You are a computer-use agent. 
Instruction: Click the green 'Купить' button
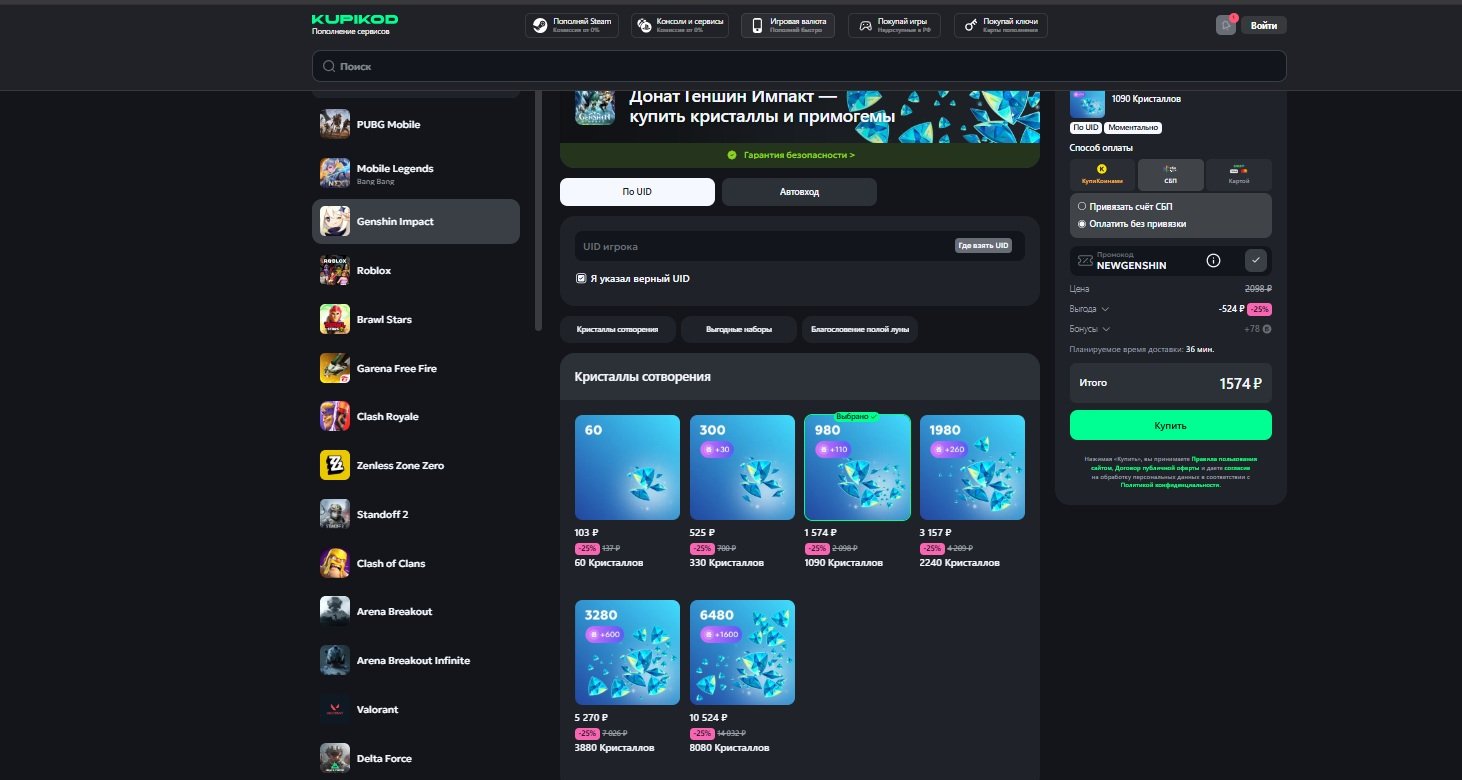click(x=1171, y=425)
